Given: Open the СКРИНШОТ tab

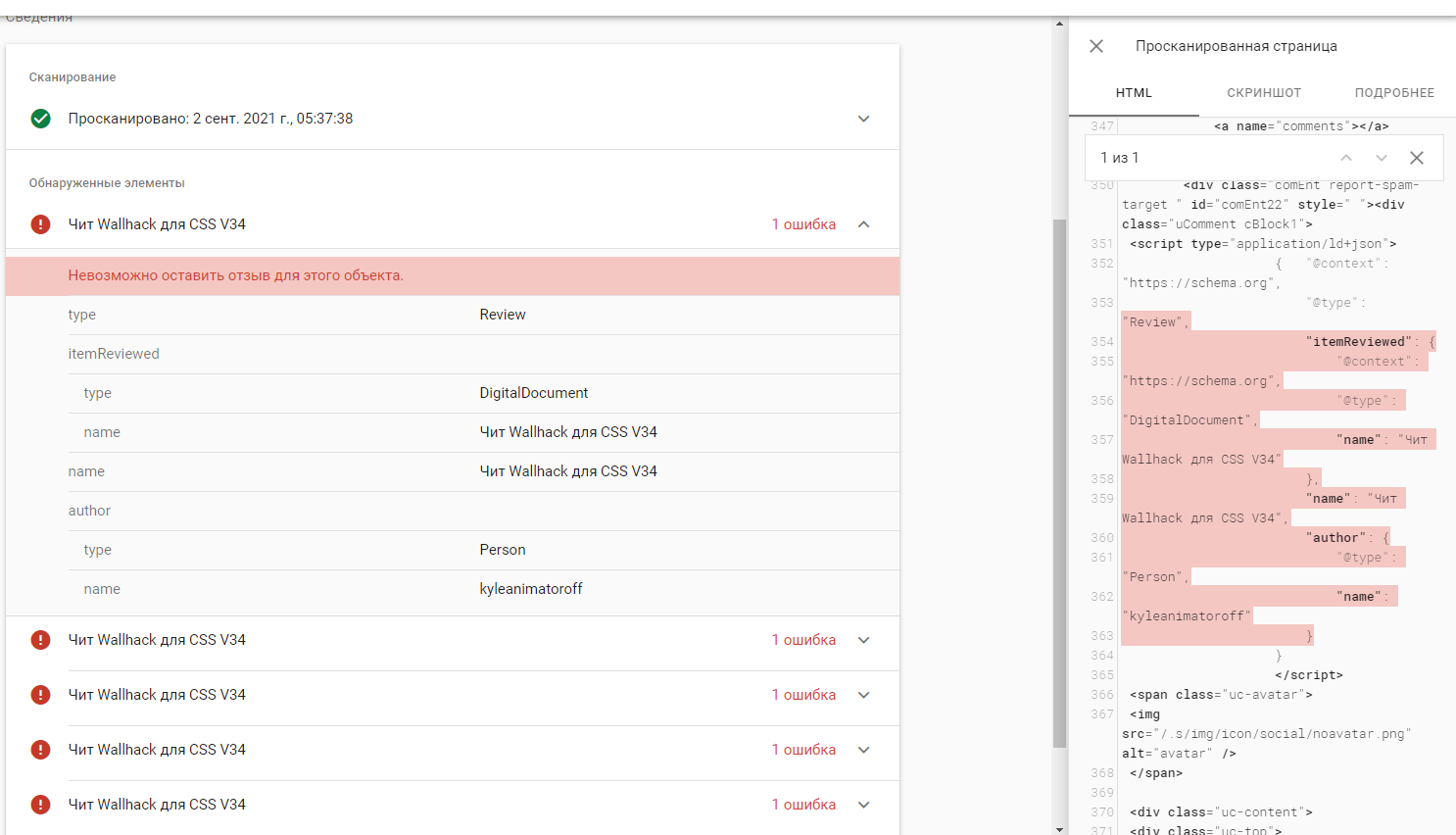Looking at the screenshot, I should [x=1264, y=93].
